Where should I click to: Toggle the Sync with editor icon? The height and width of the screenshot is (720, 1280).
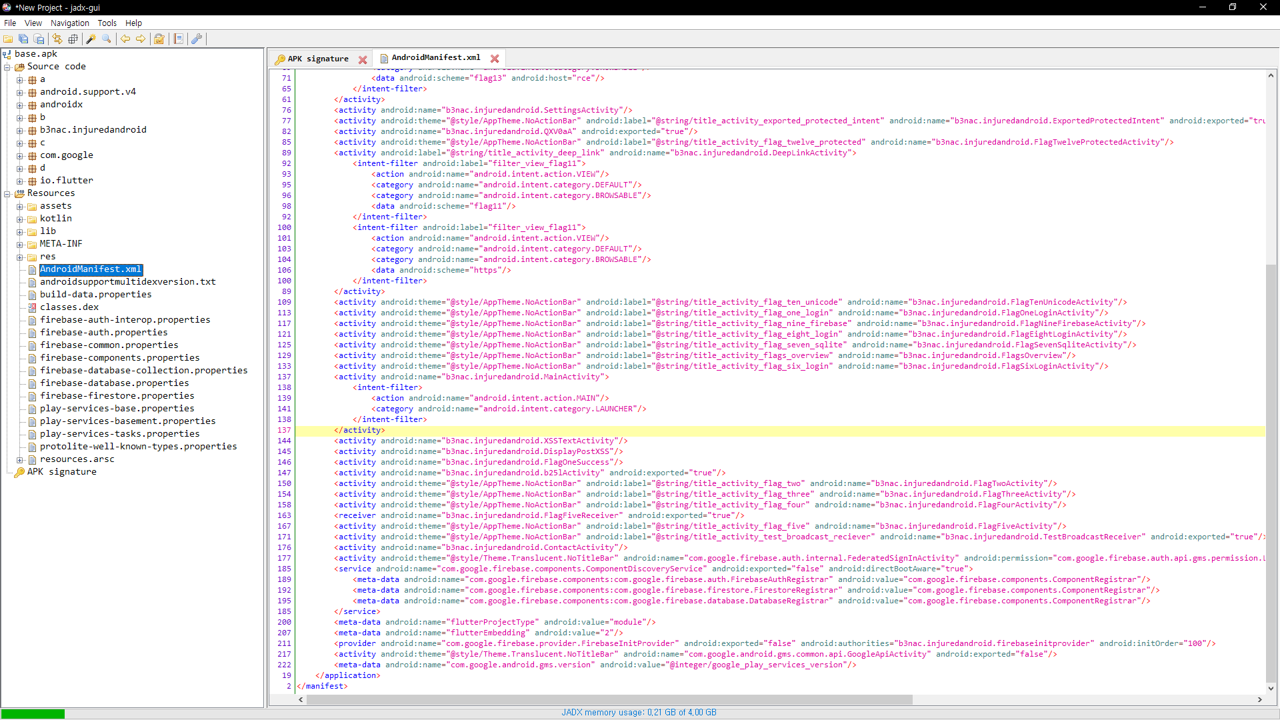57,39
